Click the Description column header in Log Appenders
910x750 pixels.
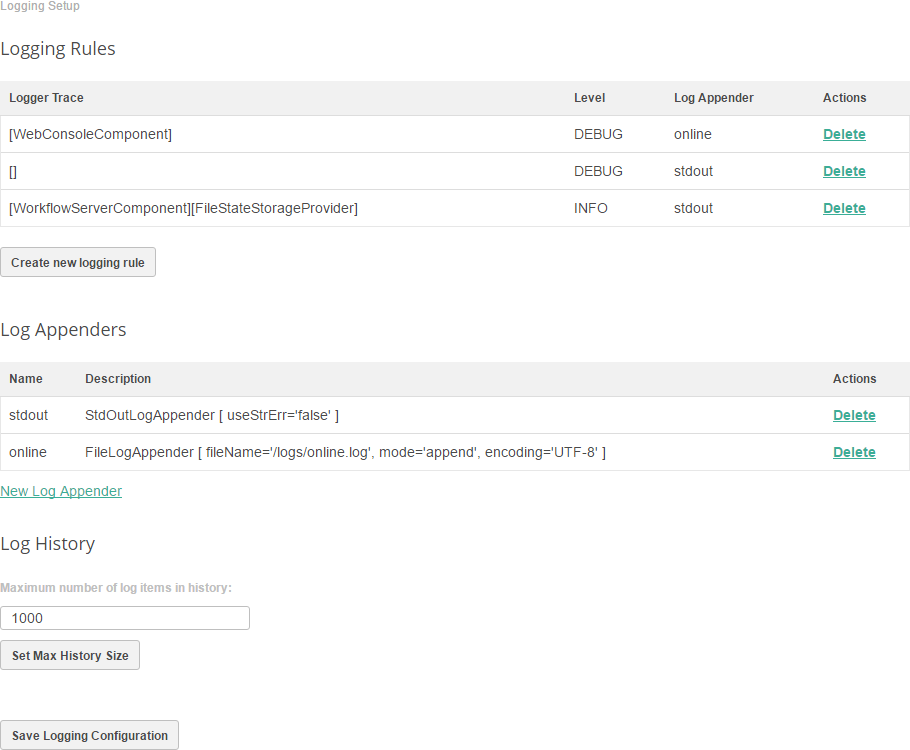pyautogui.click(x=118, y=379)
